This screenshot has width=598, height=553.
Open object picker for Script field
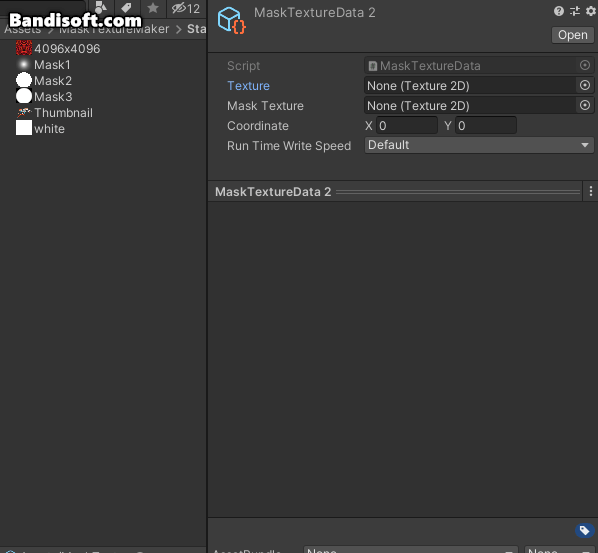click(585, 65)
